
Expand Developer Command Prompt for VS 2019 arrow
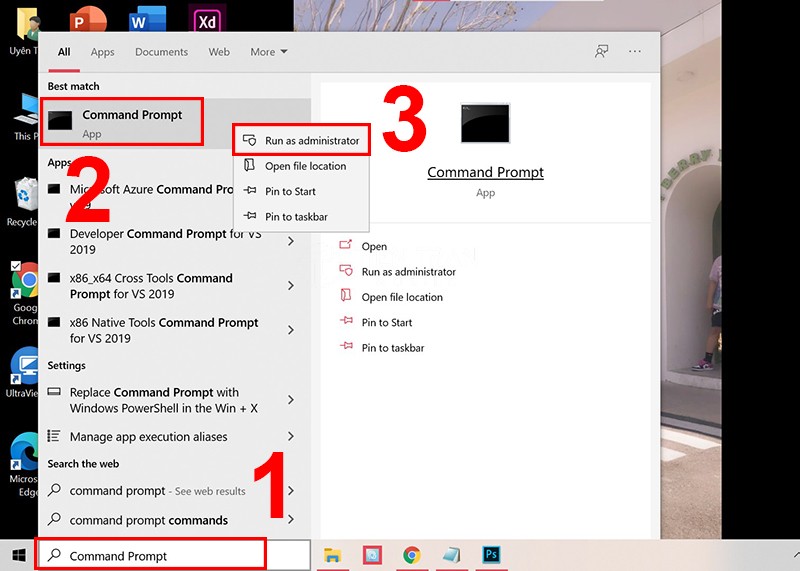click(x=291, y=241)
